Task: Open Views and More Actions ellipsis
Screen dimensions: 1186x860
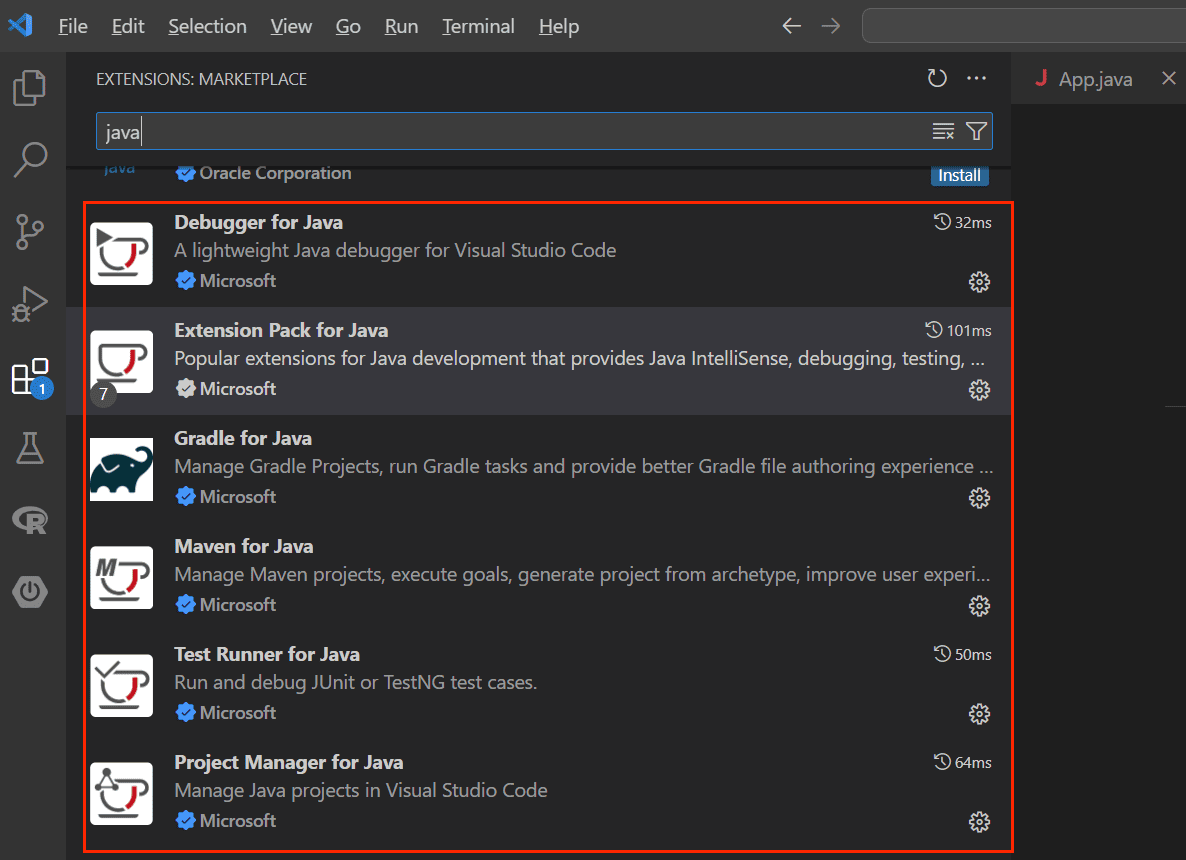Action: 977,79
